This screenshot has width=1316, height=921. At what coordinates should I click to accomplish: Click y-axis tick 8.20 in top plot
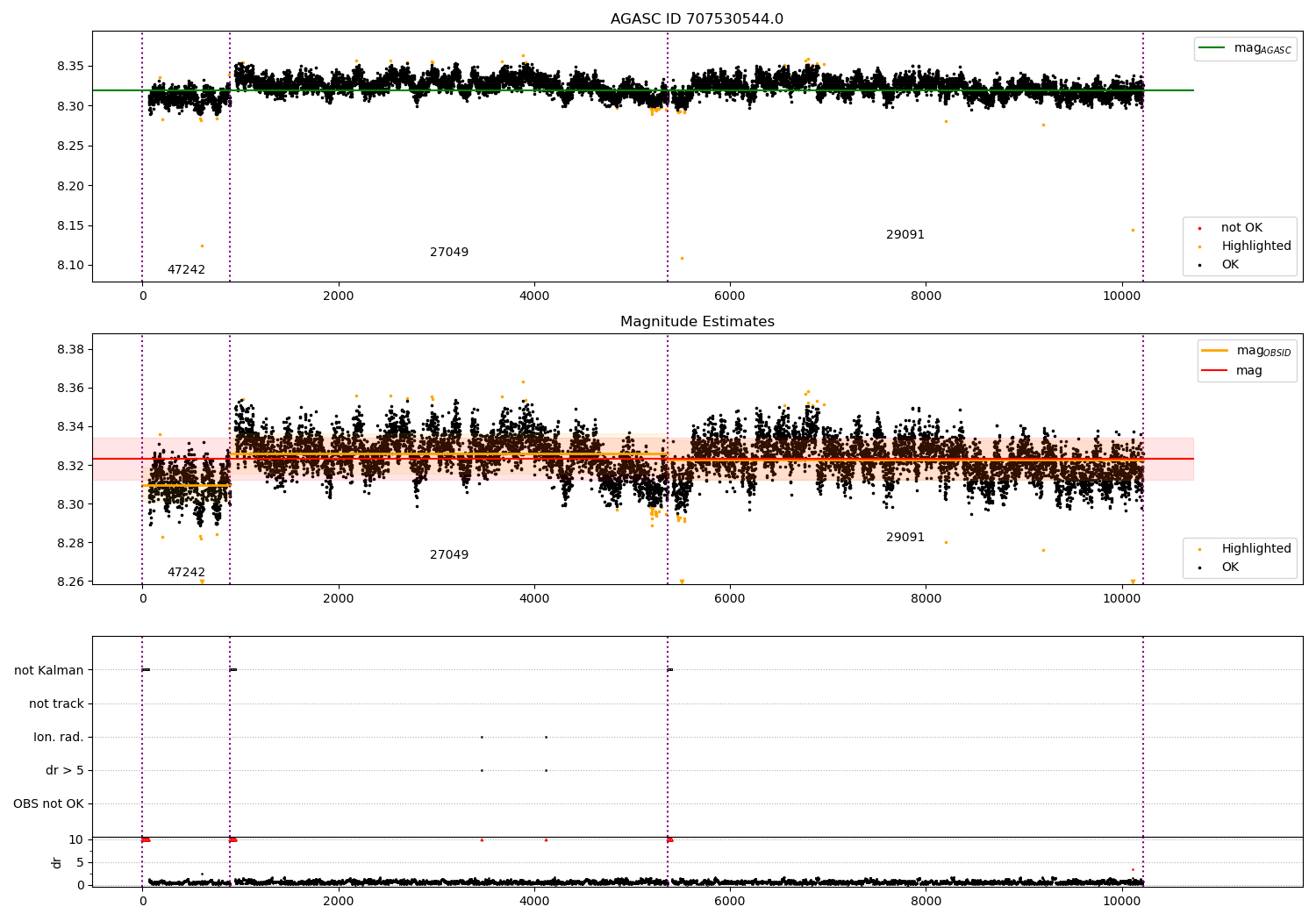click(x=70, y=186)
